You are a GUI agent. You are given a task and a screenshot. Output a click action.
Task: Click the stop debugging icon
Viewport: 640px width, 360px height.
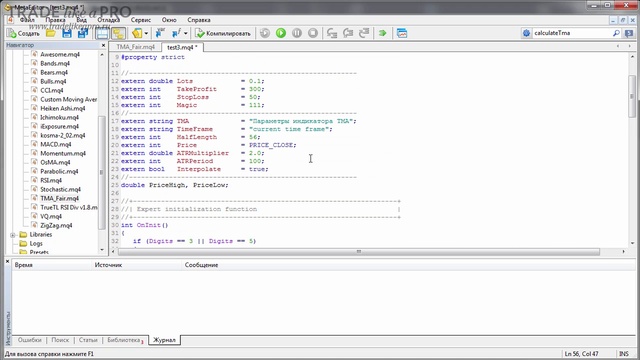pyautogui.click(x=313, y=33)
